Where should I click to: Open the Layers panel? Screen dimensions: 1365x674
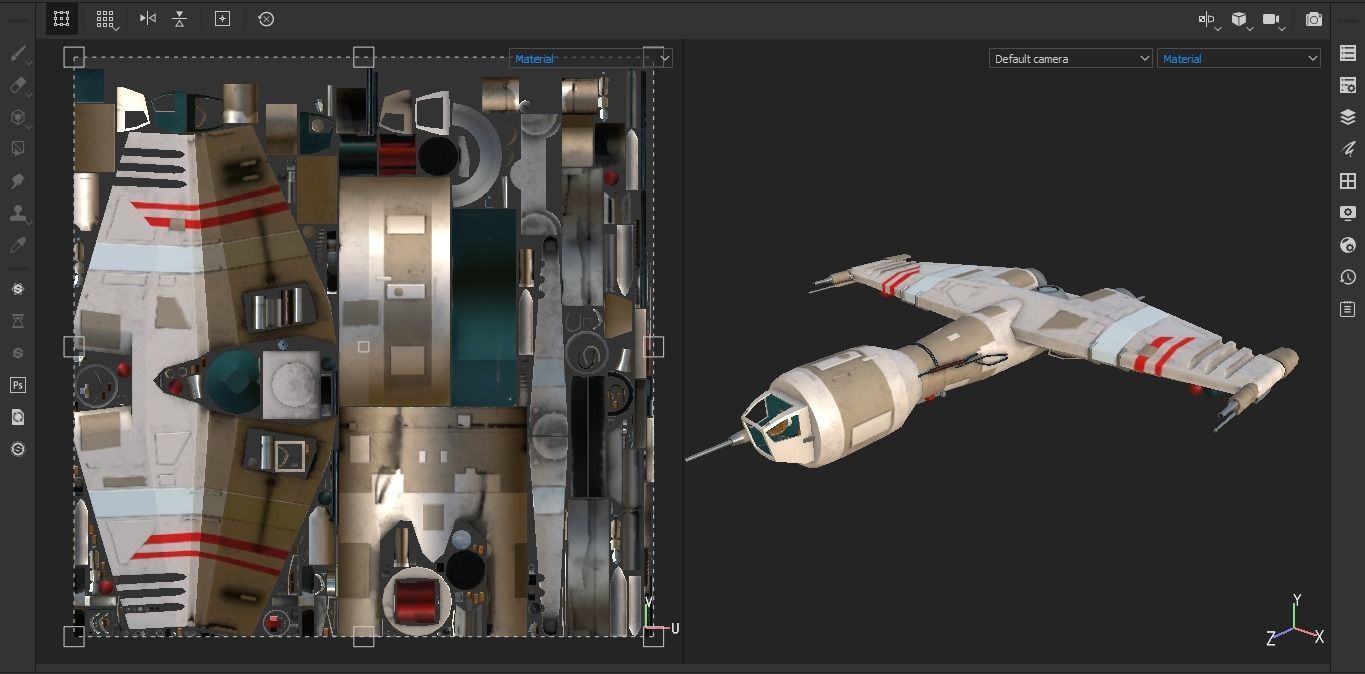[1348, 117]
